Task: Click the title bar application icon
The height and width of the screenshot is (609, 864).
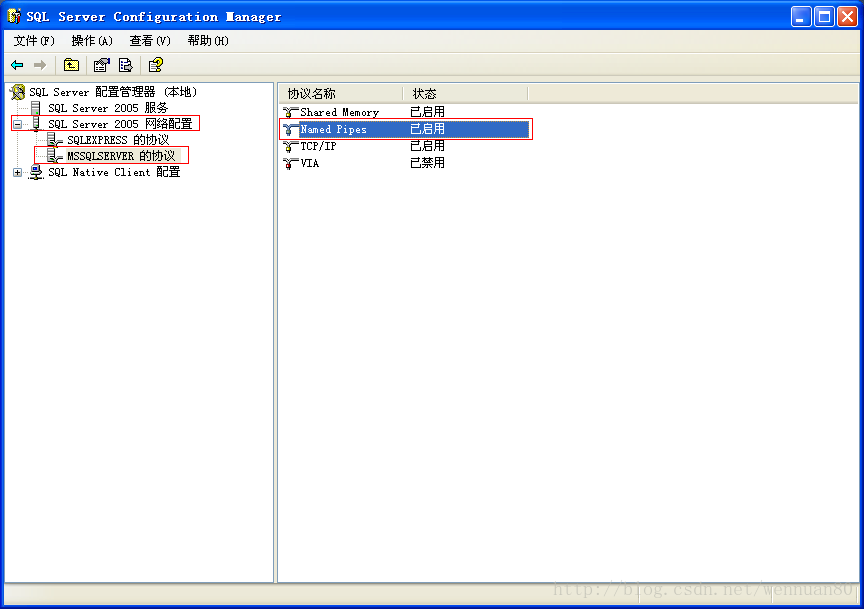Action: pos(14,16)
